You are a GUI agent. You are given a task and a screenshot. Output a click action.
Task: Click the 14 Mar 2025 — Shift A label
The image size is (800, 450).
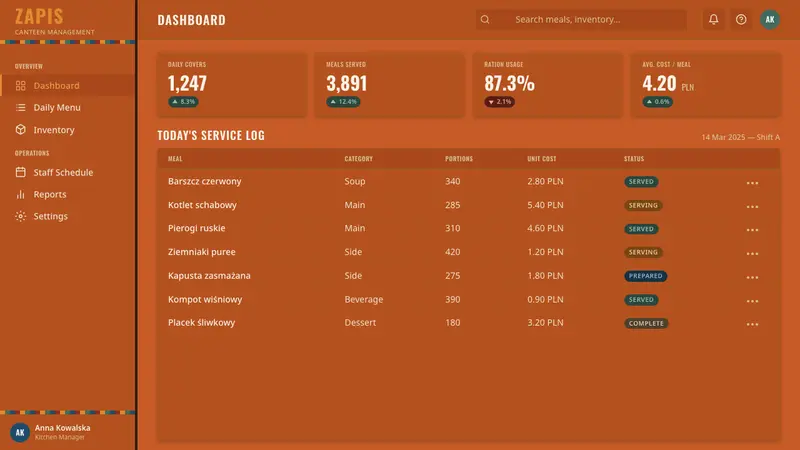click(740, 137)
